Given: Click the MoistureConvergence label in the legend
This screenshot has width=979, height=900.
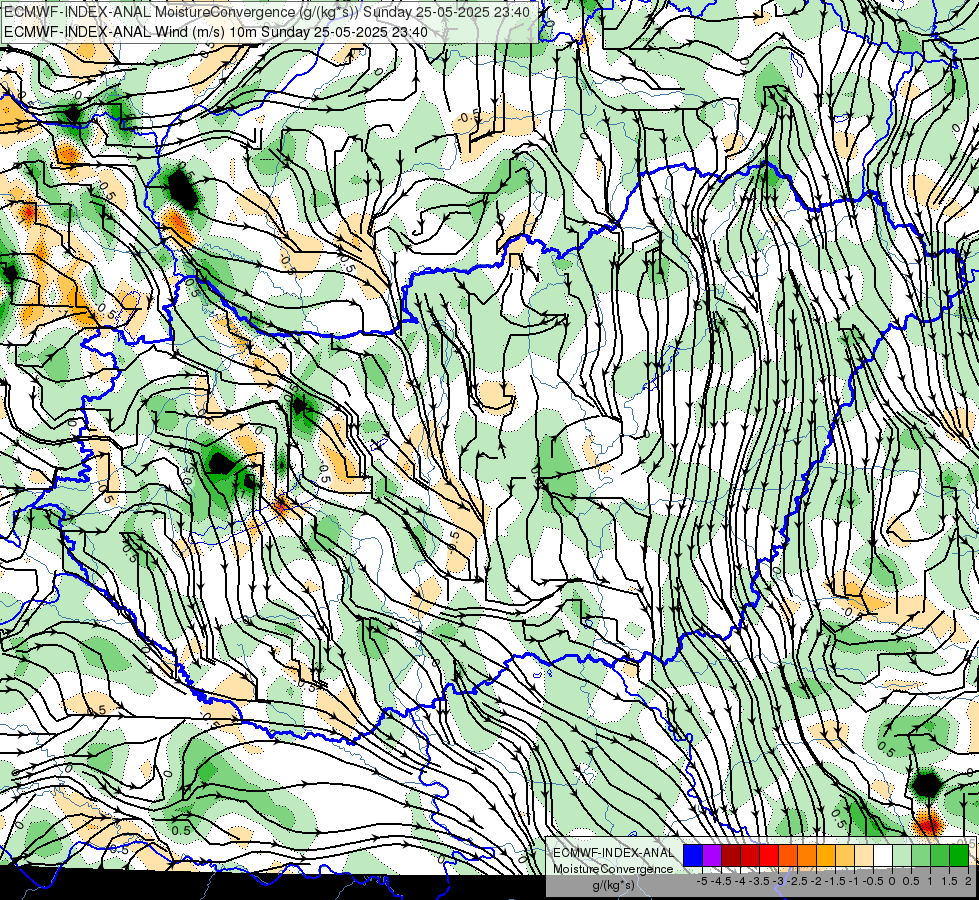Looking at the screenshot, I should [613, 869].
